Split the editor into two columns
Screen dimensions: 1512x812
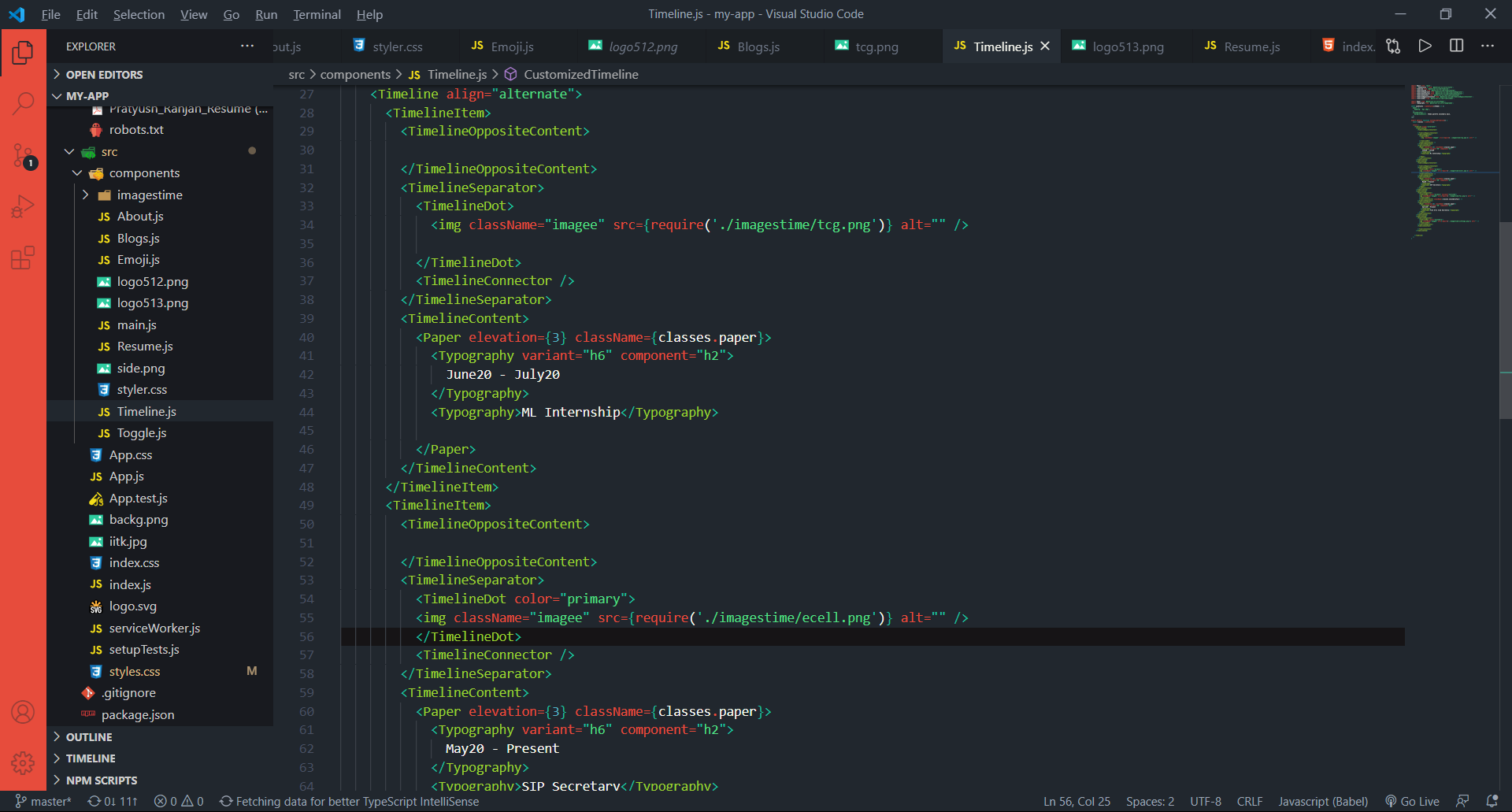point(1456,46)
